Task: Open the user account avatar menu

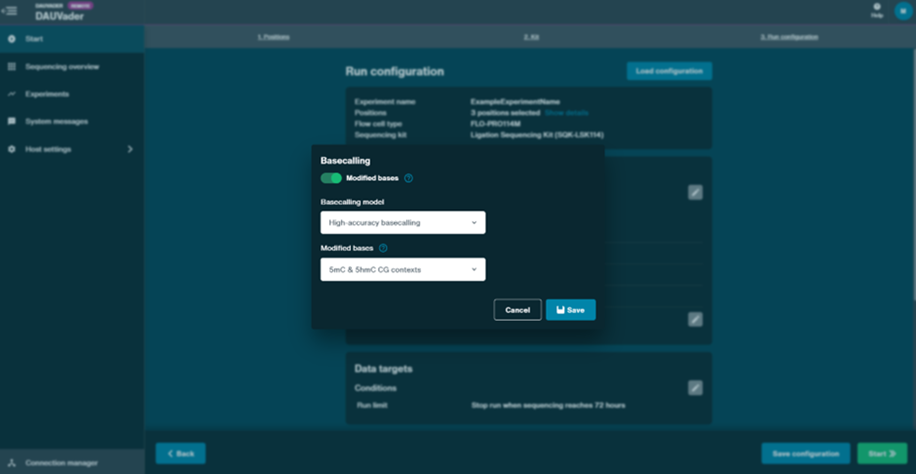Action: [903, 11]
